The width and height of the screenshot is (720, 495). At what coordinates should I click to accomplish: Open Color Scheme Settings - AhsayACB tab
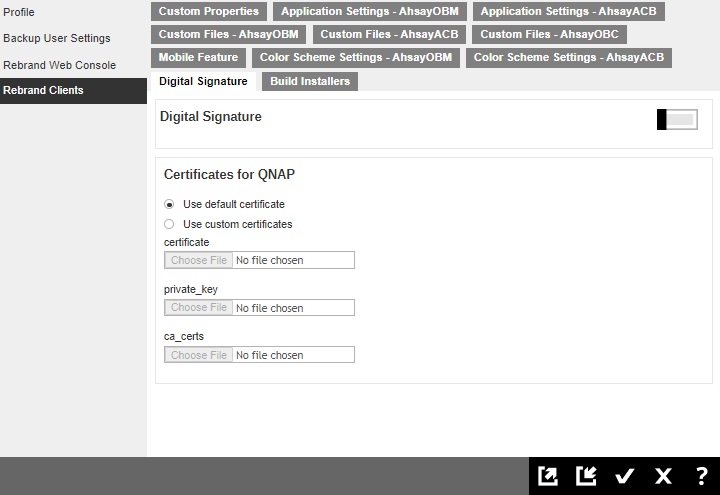pyautogui.click(x=568, y=58)
